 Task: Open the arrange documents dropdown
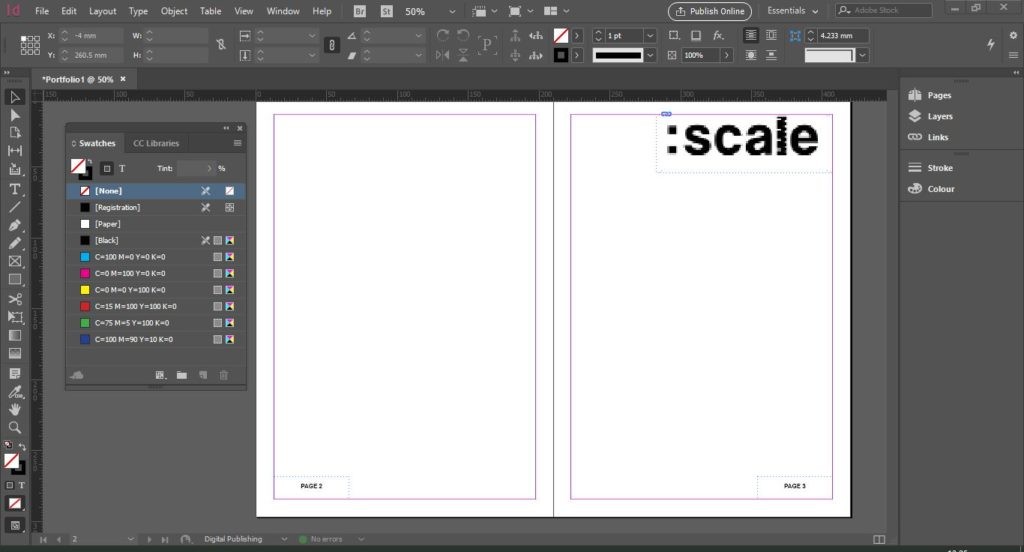tap(556, 11)
